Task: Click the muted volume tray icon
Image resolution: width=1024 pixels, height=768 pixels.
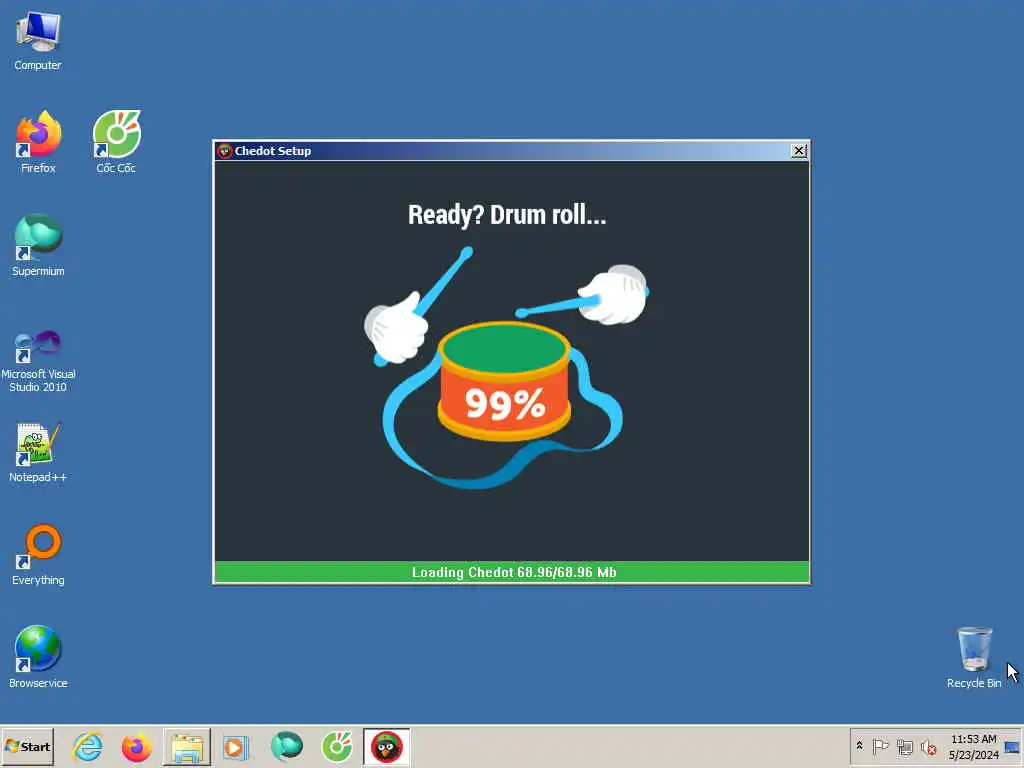Action: tap(928, 746)
